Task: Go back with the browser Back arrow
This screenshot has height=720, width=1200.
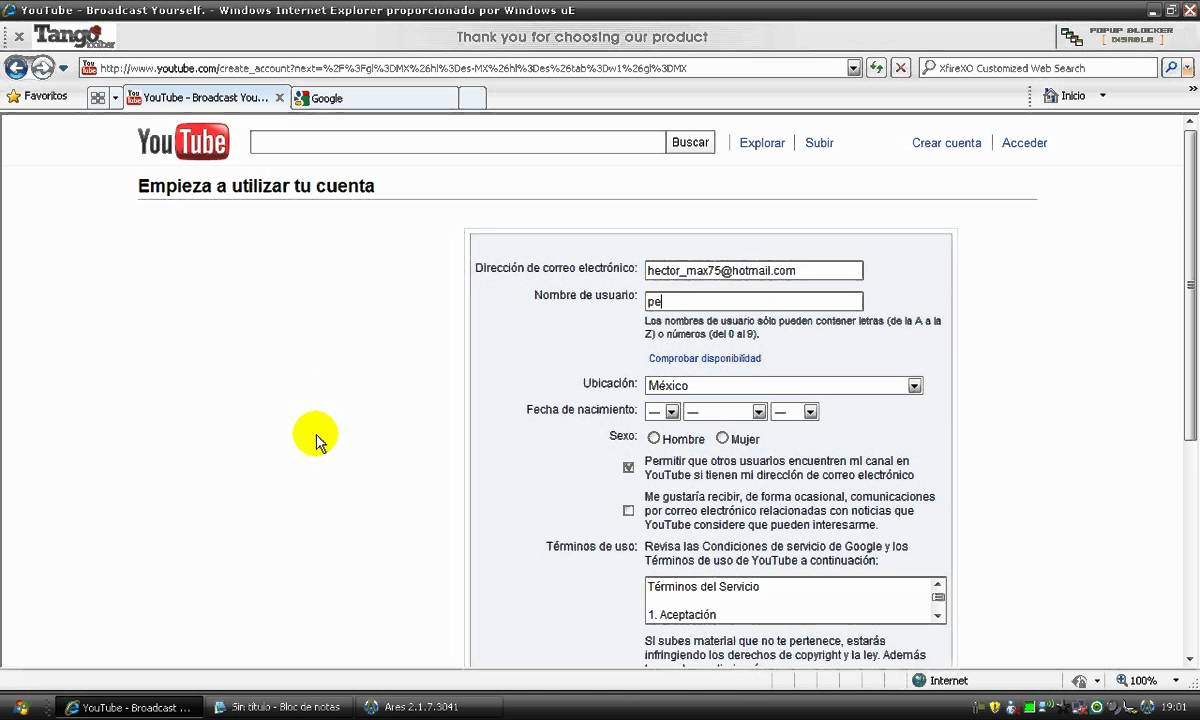Action: pos(16,68)
